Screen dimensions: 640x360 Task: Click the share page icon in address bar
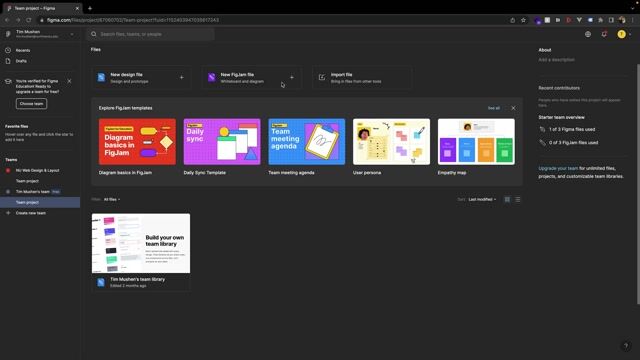[513, 20]
